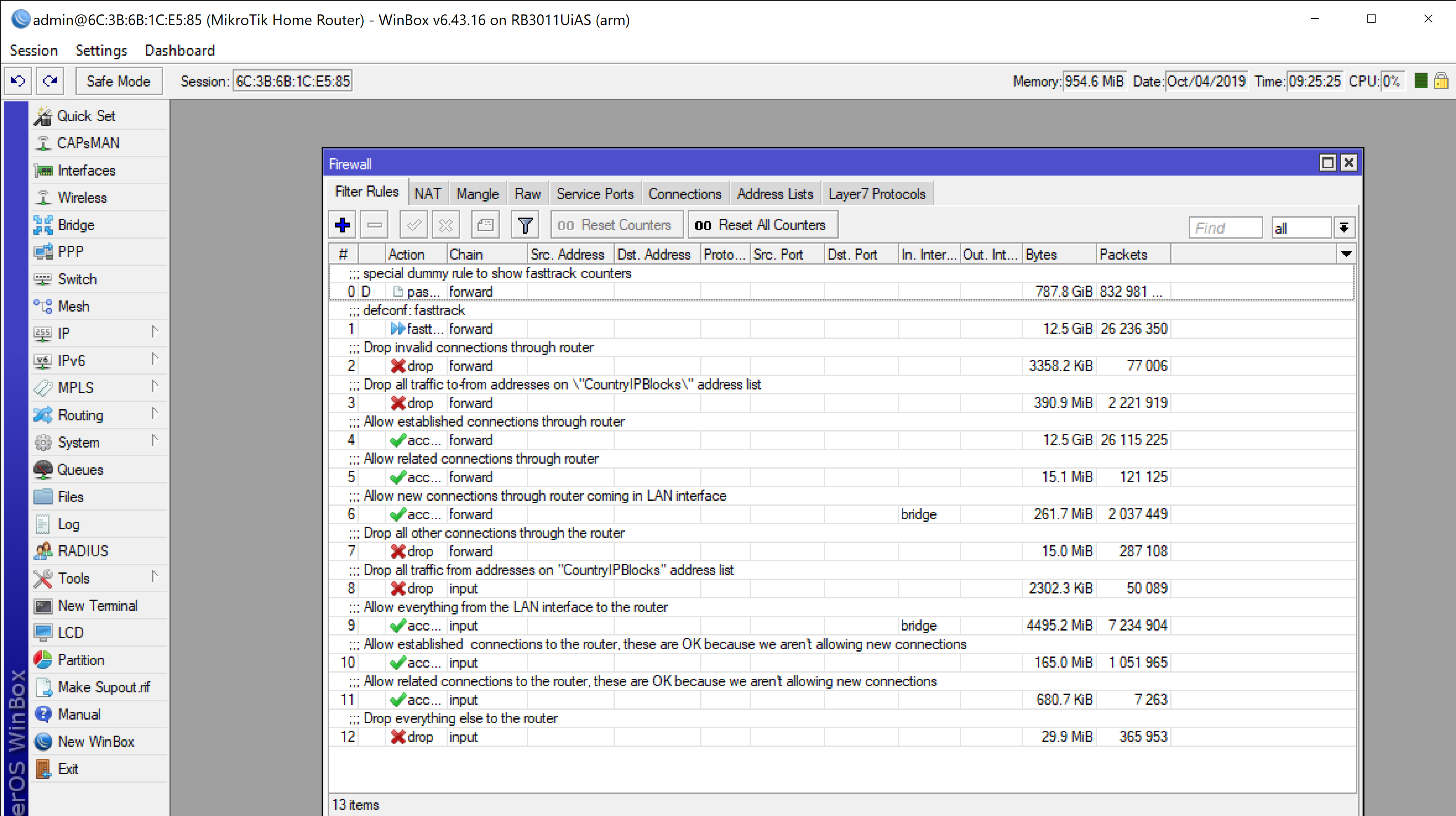Expand the IPv6 submenu
The height and width of the screenshot is (816, 1456).
99,361
